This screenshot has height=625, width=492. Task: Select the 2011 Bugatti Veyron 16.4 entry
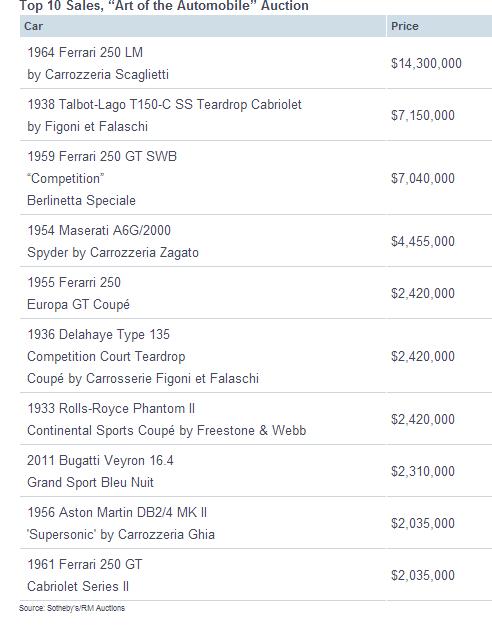[x=256, y=470]
